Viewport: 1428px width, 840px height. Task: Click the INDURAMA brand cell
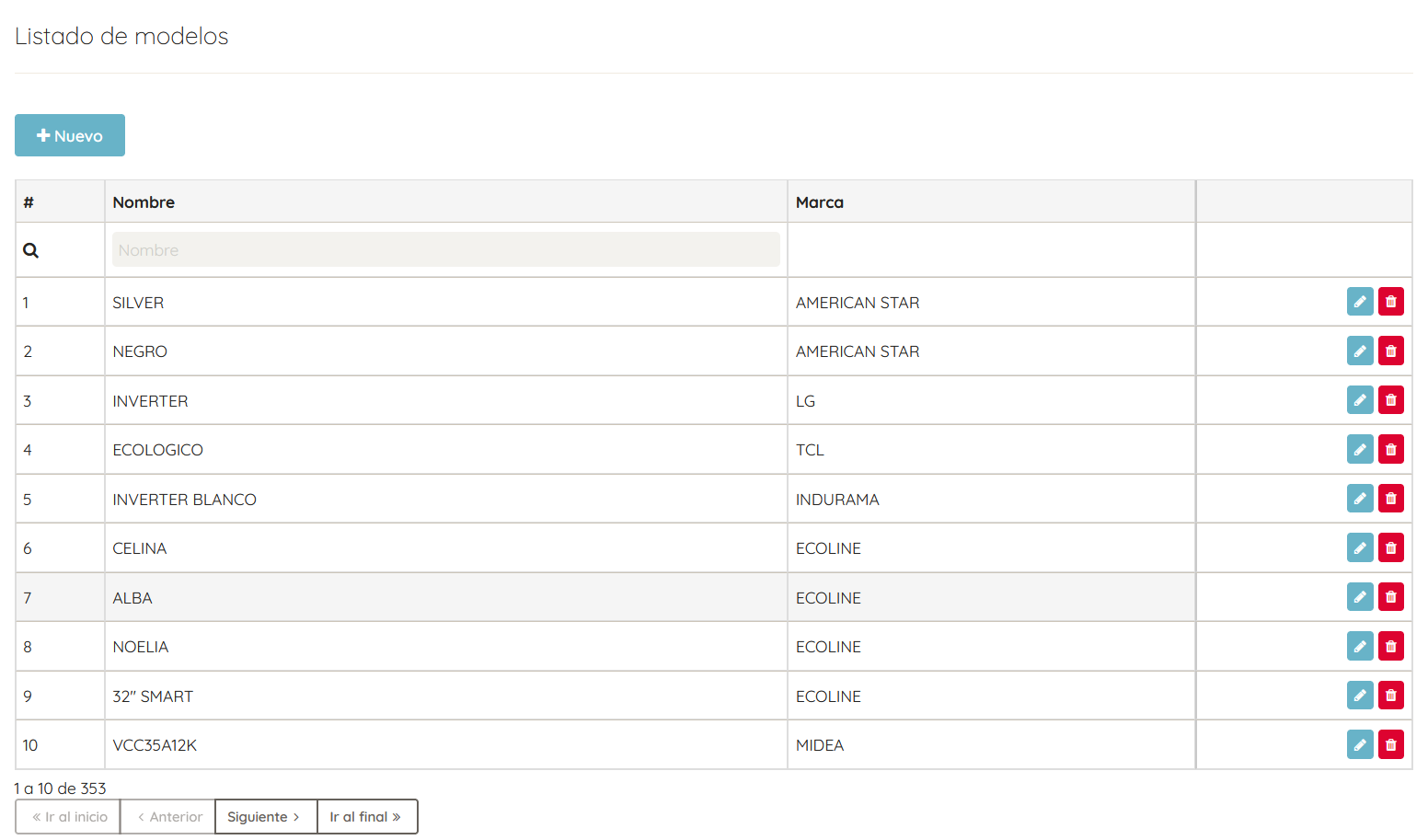pos(992,499)
